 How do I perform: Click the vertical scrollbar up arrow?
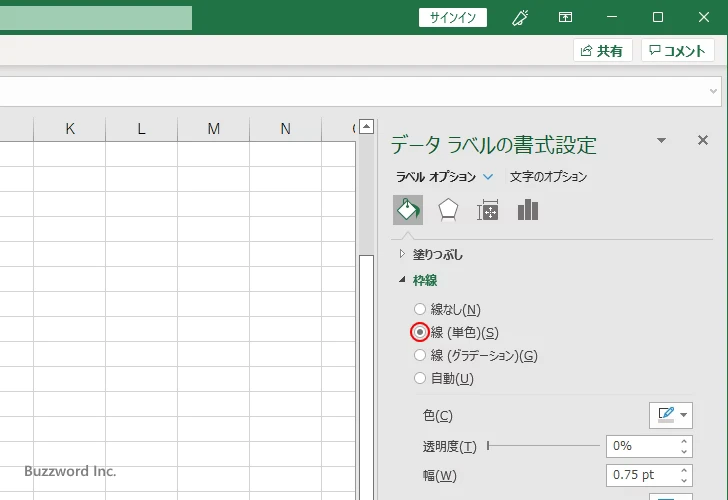pyautogui.click(x=366, y=126)
